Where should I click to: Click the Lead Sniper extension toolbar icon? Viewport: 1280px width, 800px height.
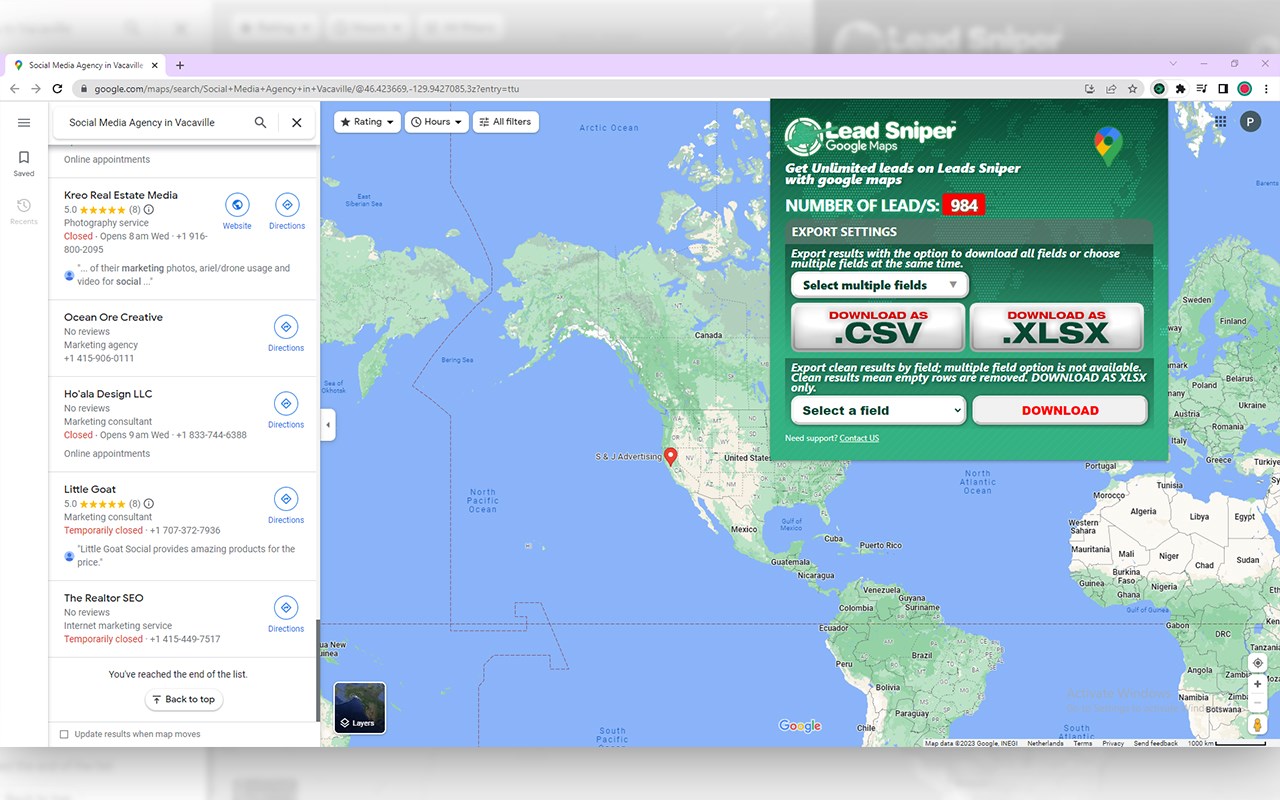[1159, 89]
